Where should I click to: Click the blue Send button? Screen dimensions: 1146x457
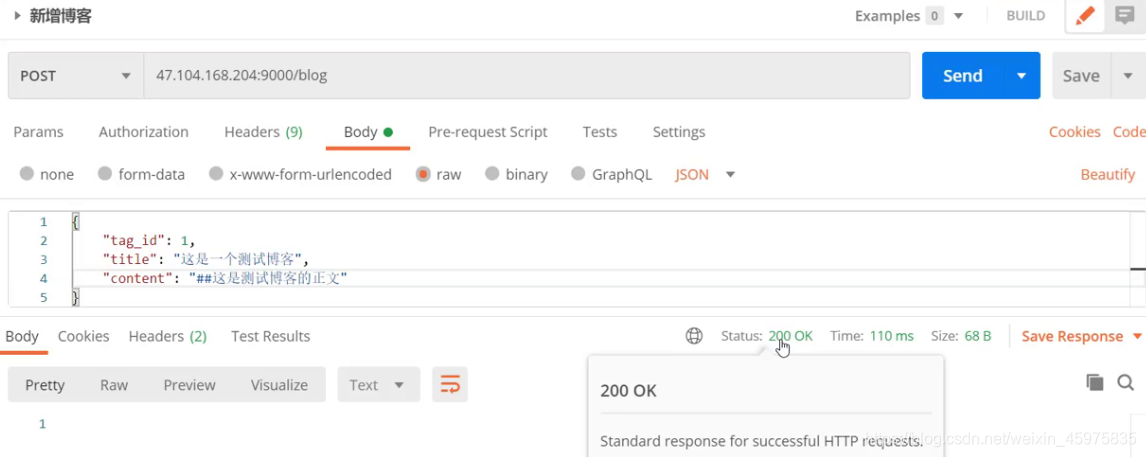(963, 75)
